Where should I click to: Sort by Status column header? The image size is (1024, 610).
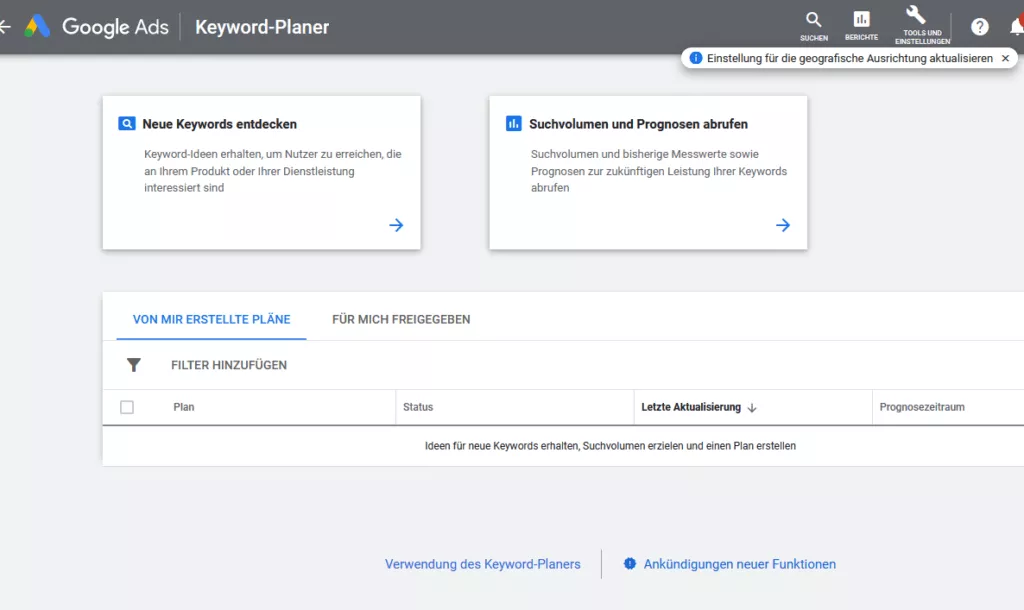[x=418, y=407]
